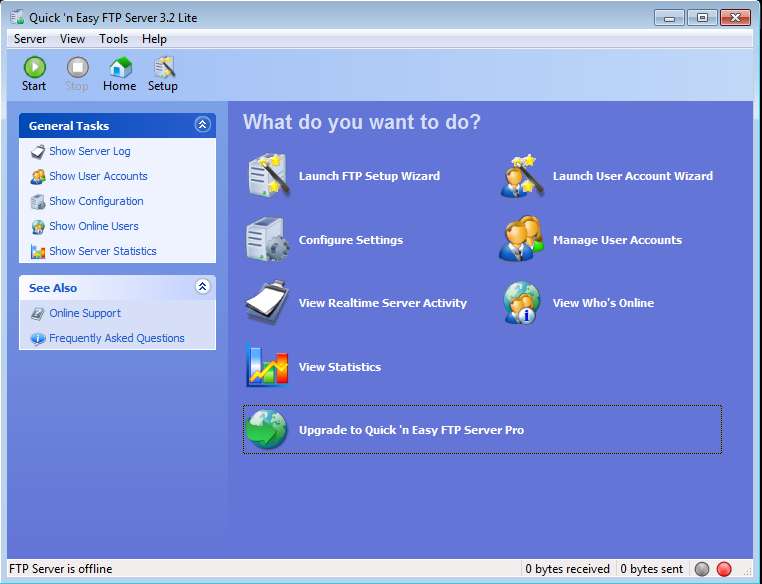762x584 pixels.
Task: Open the Frequently Asked Questions link
Action: coord(117,339)
